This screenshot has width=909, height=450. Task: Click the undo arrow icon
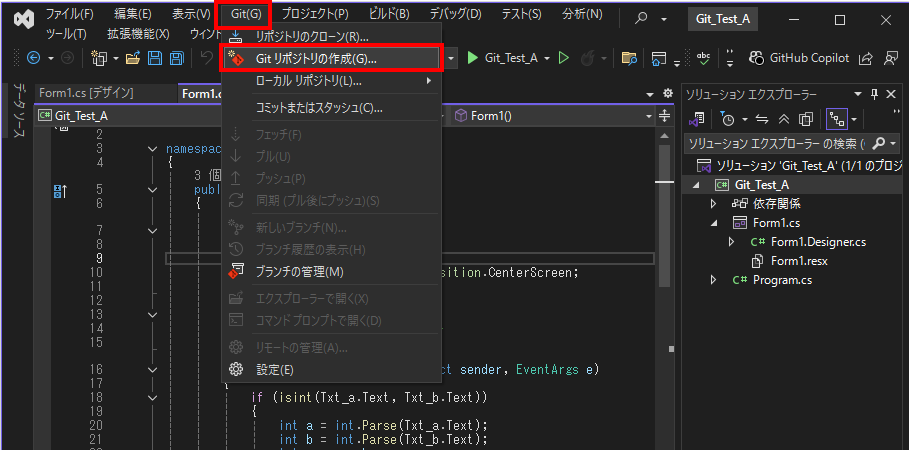coord(206,58)
